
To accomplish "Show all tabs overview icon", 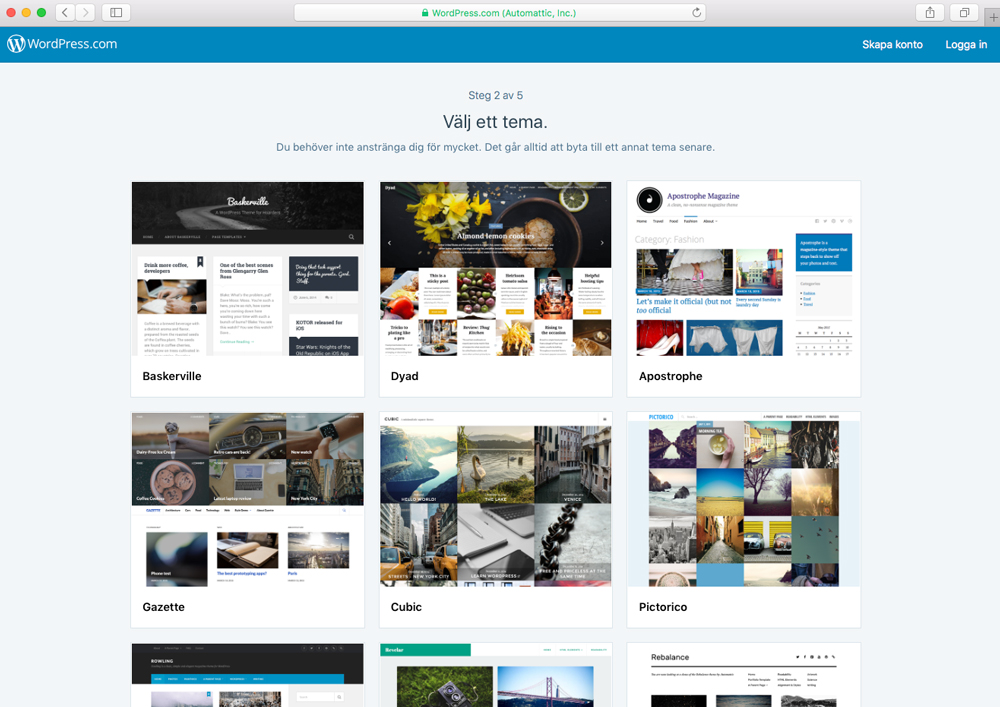I will pos(964,13).
